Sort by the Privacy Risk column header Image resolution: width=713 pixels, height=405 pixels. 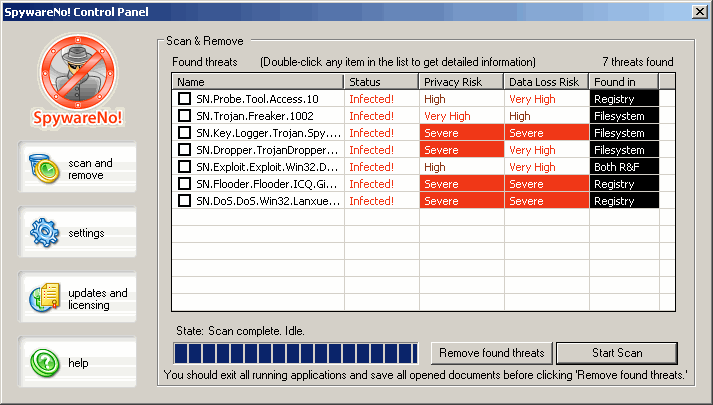click(x=461, y=82)
